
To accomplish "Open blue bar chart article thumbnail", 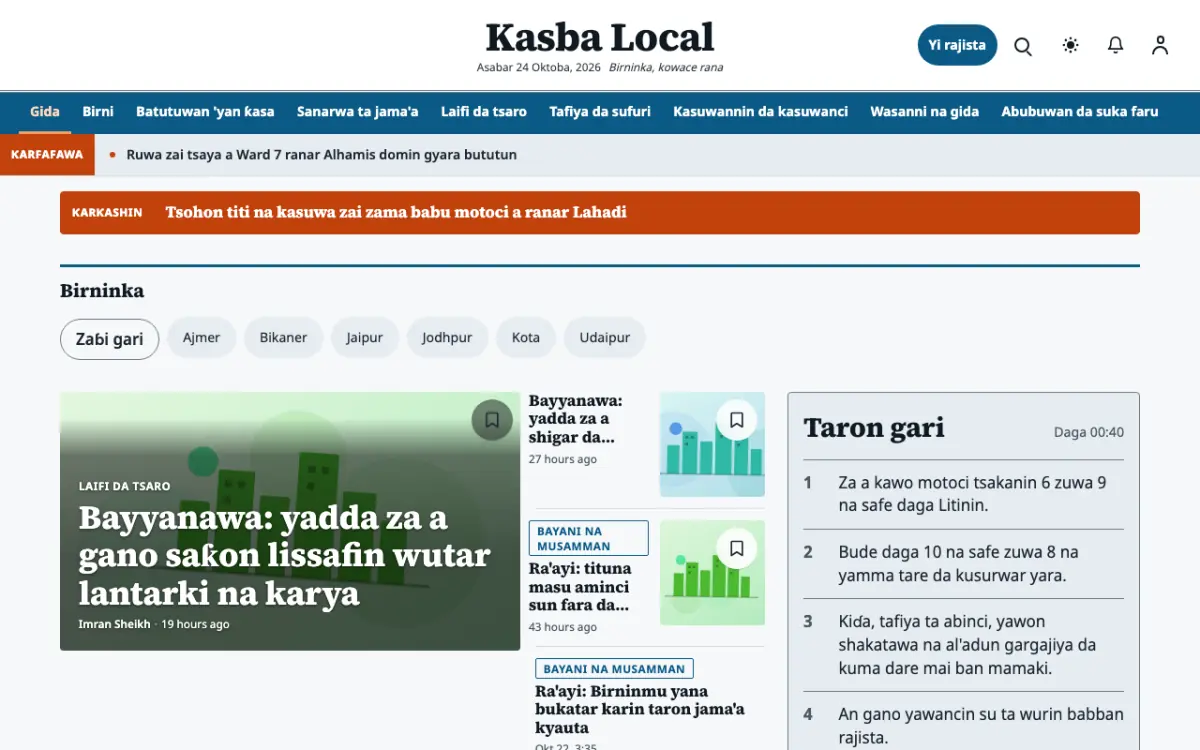I will point(712,445).
